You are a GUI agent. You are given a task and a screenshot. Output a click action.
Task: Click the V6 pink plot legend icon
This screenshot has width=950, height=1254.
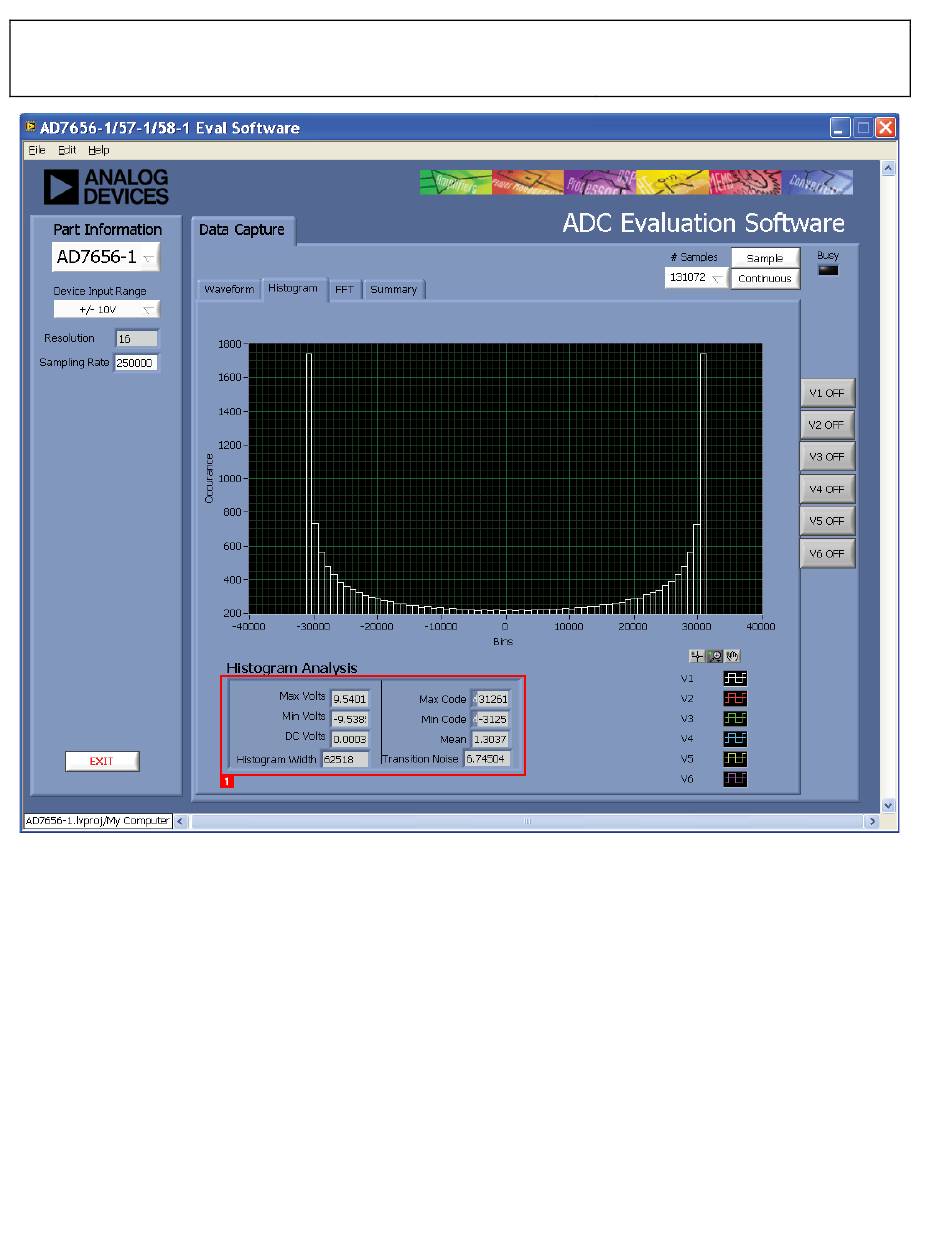click(735, 778)
